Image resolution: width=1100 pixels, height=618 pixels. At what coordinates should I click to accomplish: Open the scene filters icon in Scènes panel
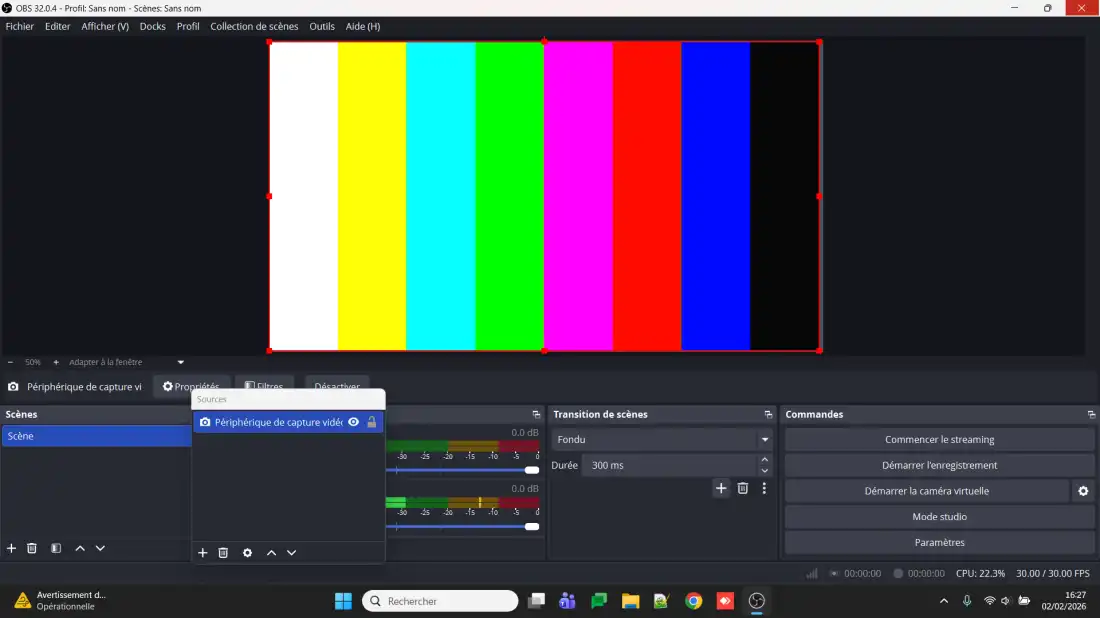[x=56, y=548]
